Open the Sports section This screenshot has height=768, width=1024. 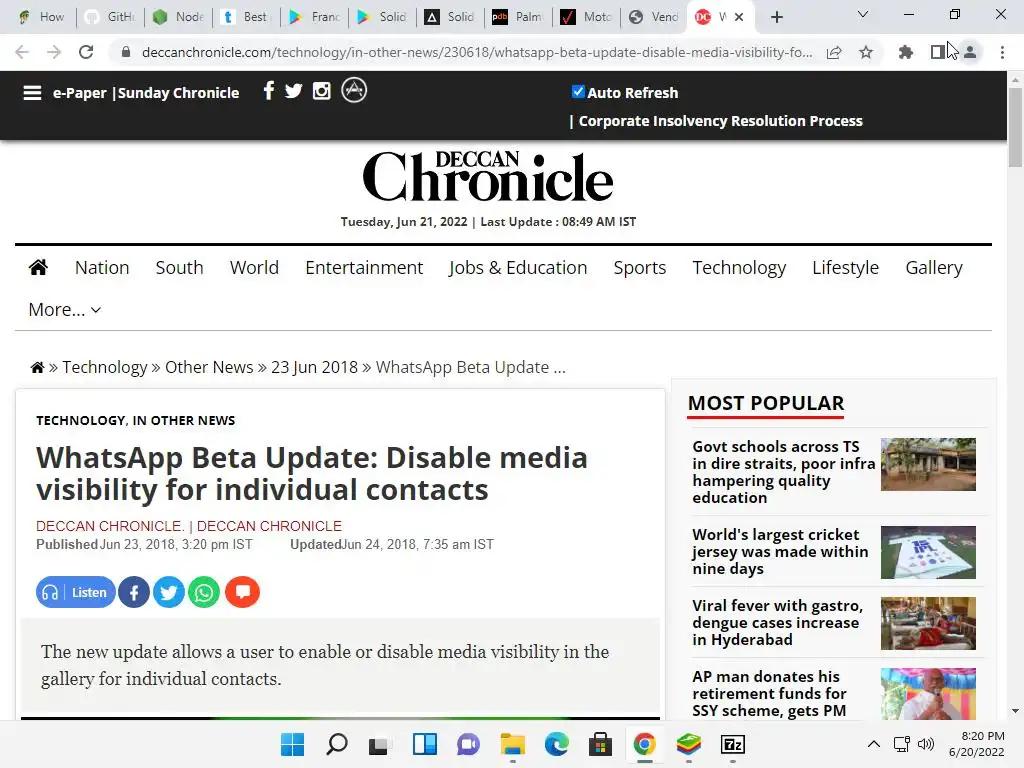pyautogui.click(x=640, y=268)
